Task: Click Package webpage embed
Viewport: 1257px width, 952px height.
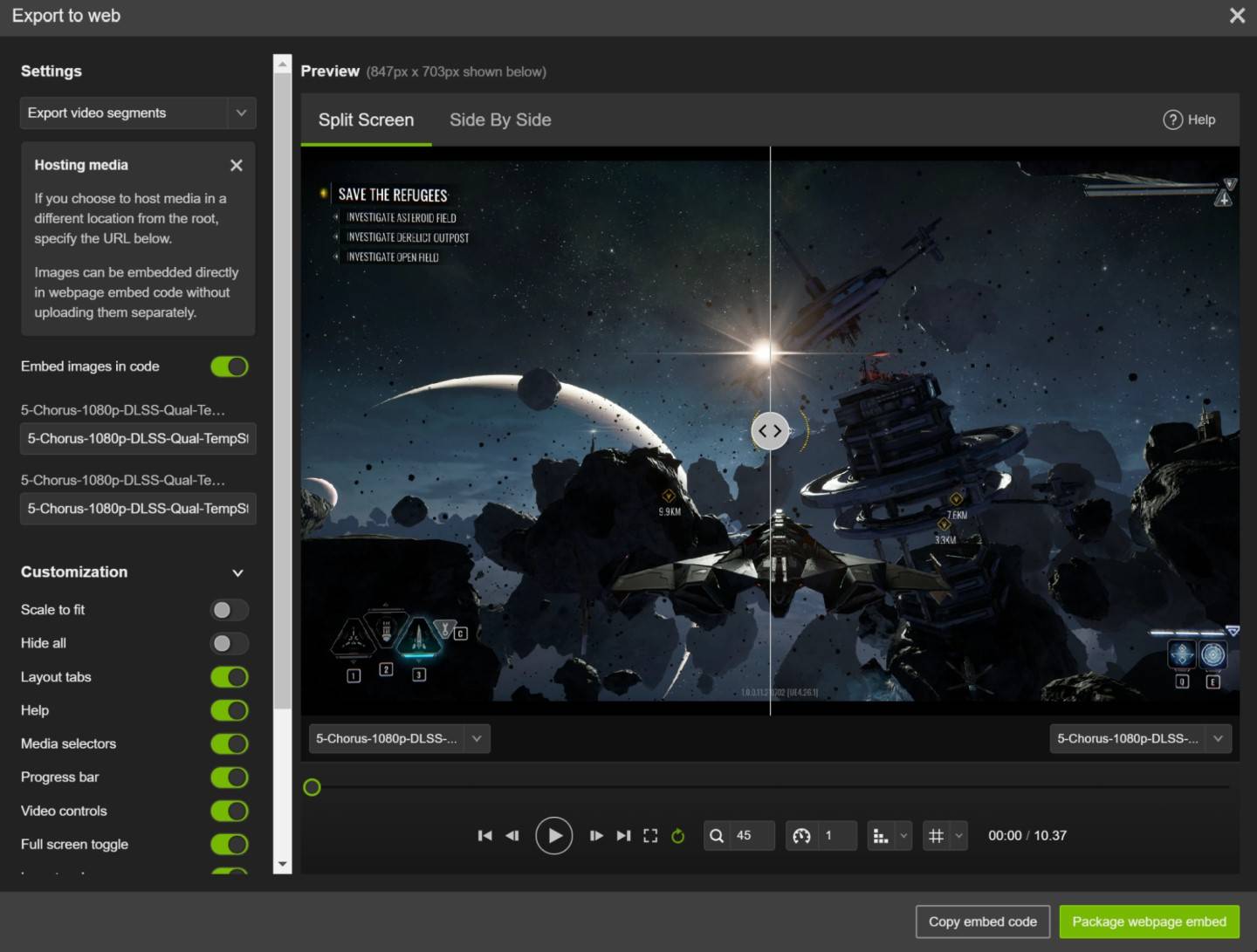Action: [1149, 922]
